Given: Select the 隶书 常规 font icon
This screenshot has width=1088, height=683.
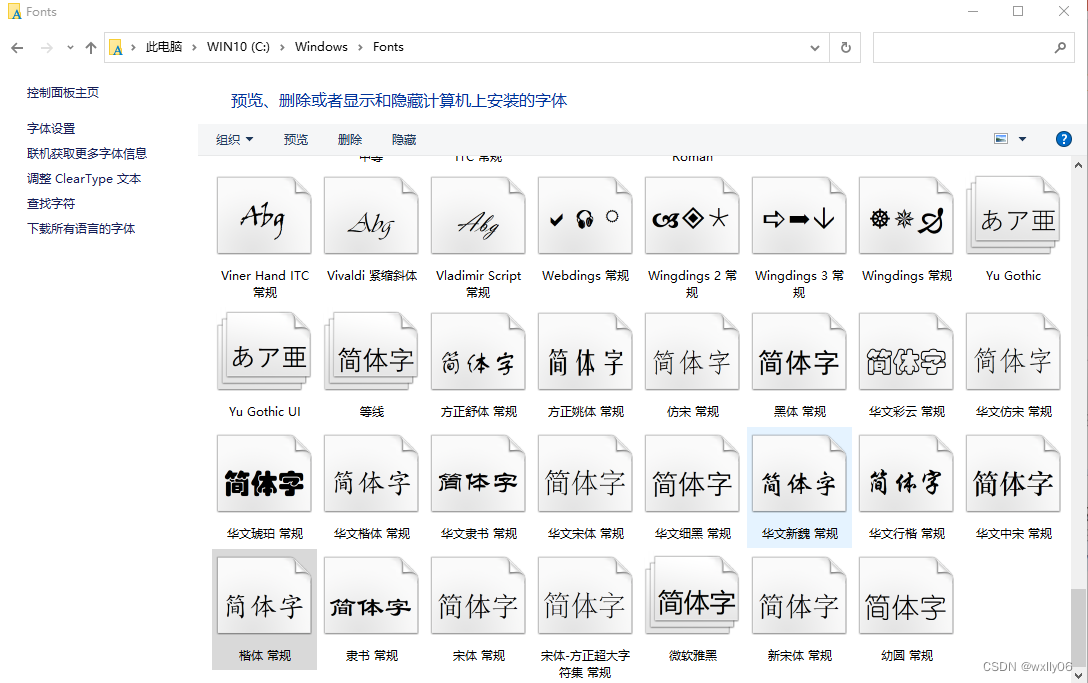Looking at the screenshot, I should pyautogui.click(x=371, y=596).
